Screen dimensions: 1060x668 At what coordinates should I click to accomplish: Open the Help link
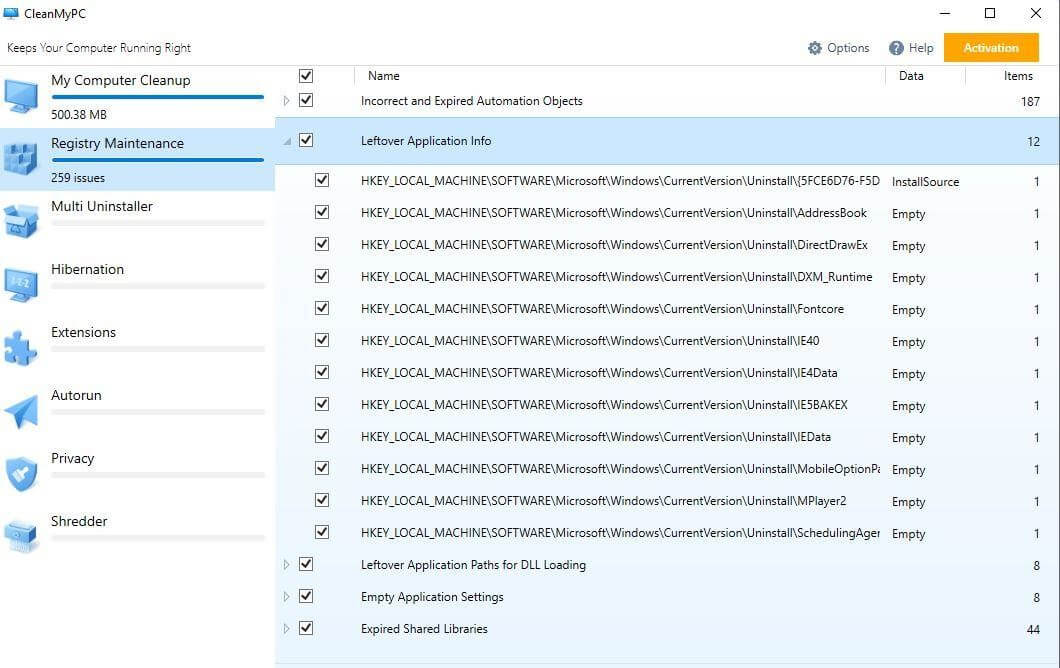[x=911, y=48]
